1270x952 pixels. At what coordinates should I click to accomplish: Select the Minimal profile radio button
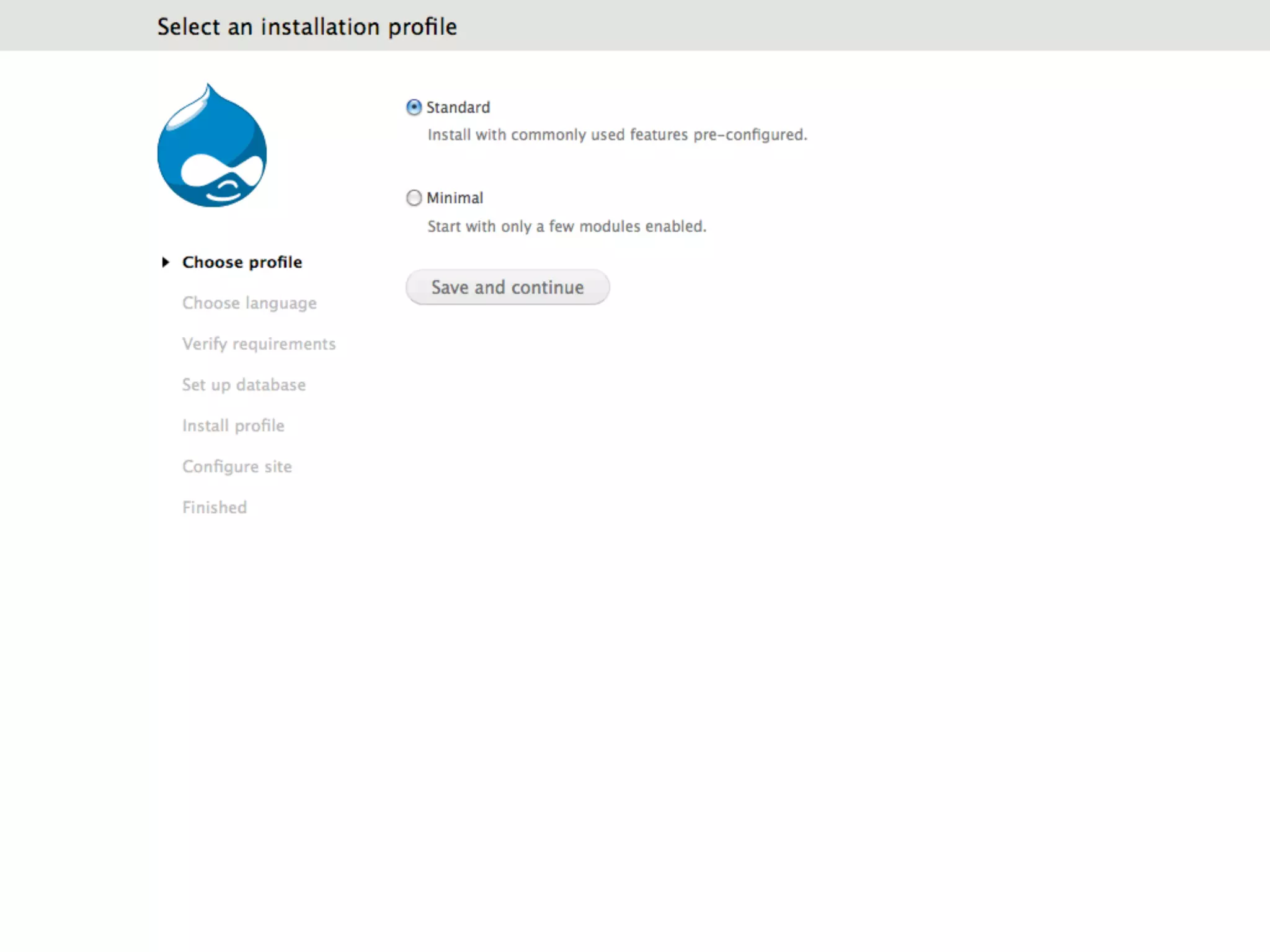pos(414,198)
